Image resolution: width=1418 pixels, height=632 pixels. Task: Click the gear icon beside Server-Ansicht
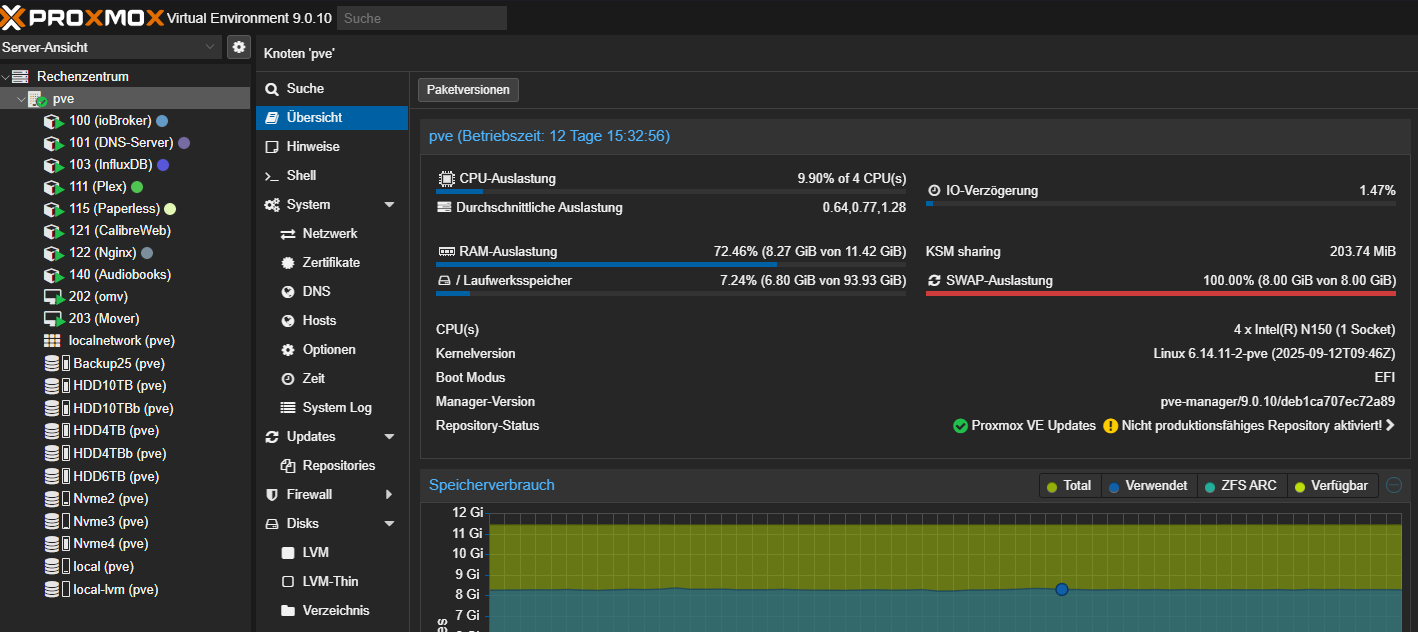238,47
